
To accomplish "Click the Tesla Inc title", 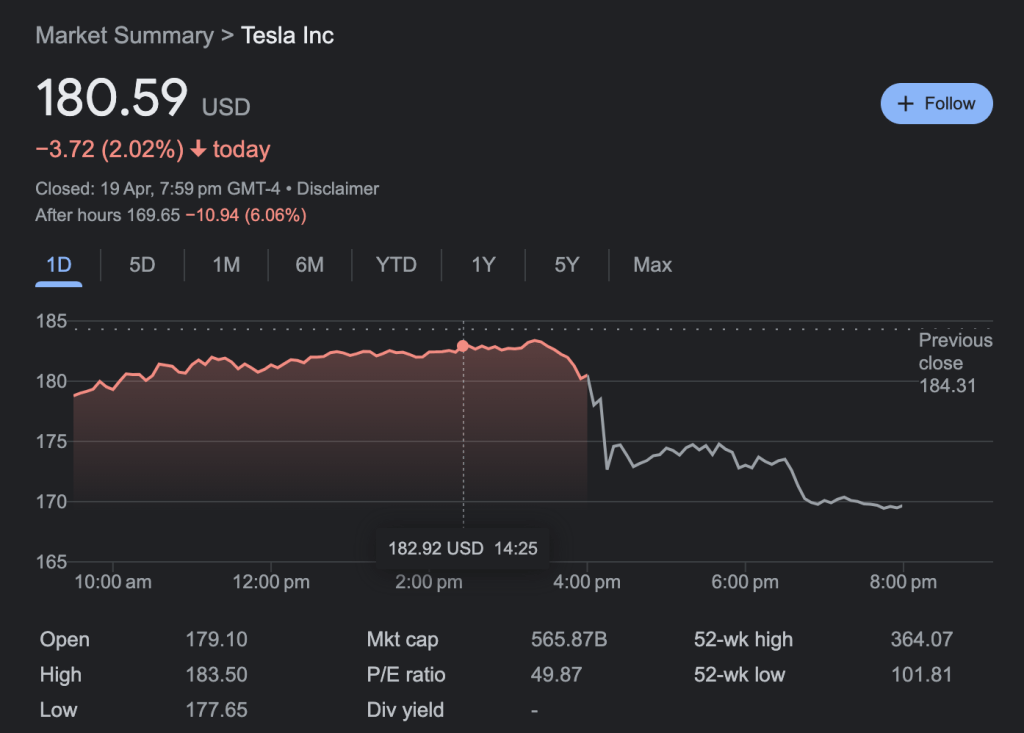I will click(x=288, y=36).
